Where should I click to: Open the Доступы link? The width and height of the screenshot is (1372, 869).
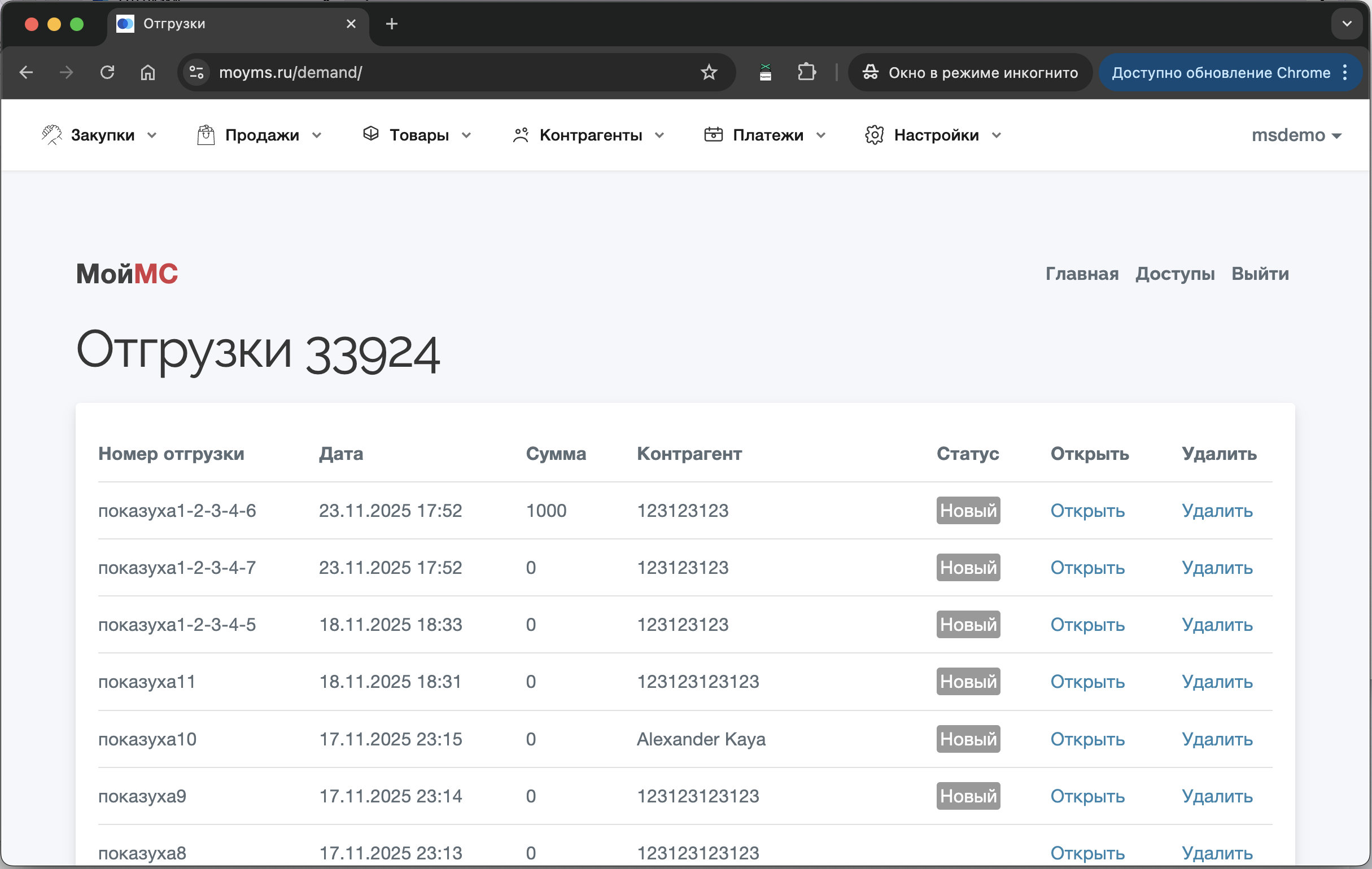point(1175,274)
